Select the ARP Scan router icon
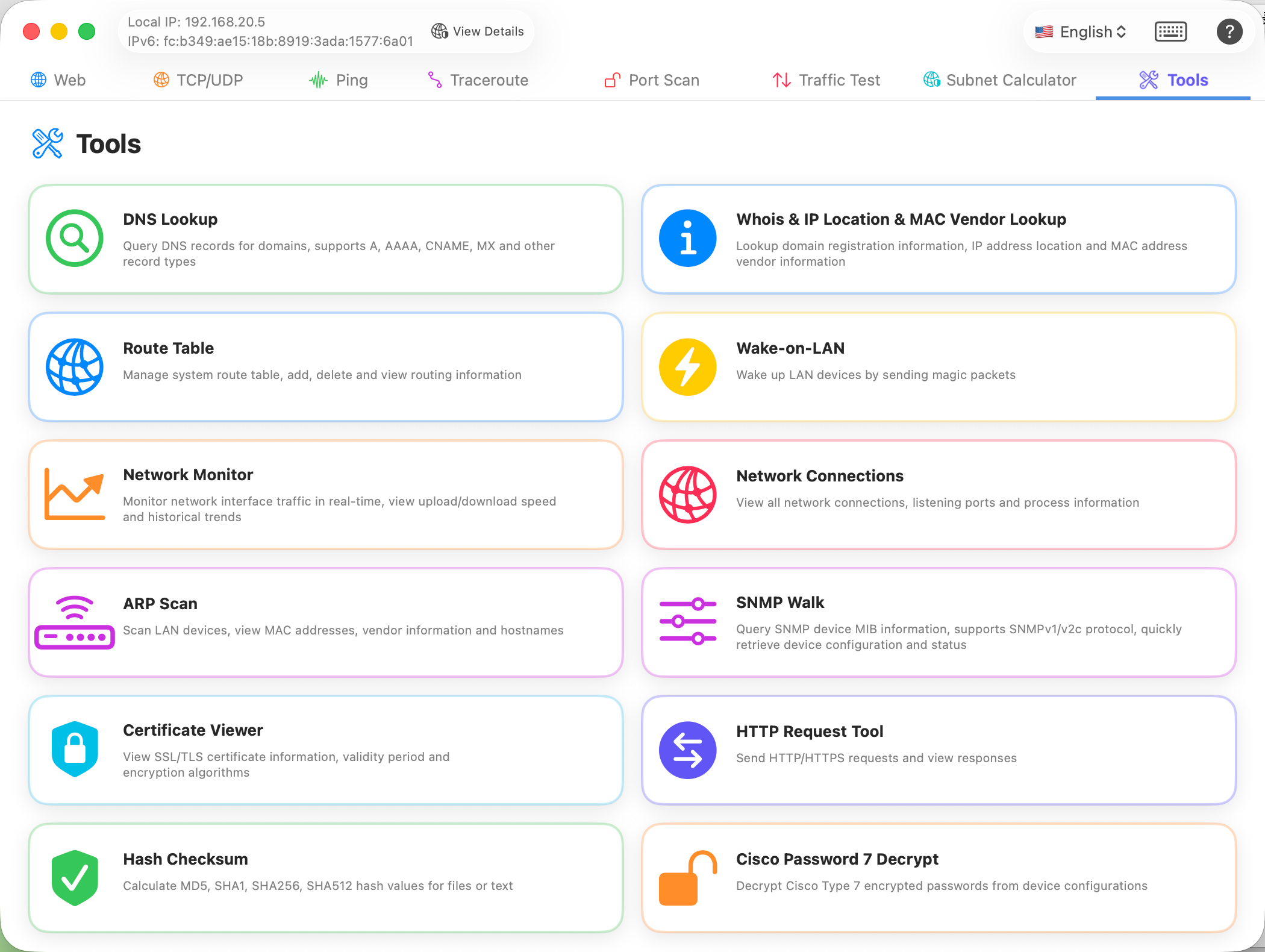Image resolution: width=1265 pixels, height=952 pixels. pos(75,622)
